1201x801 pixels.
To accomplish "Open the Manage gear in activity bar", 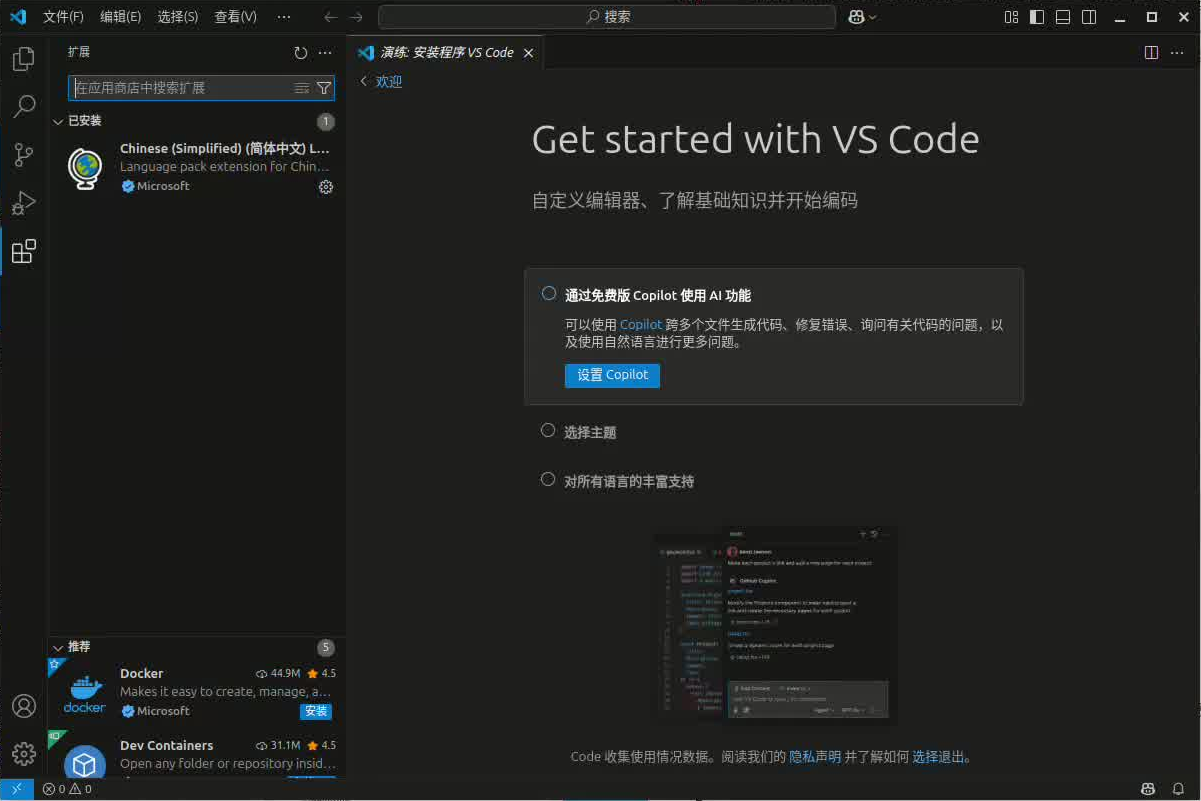I will 23,753.
